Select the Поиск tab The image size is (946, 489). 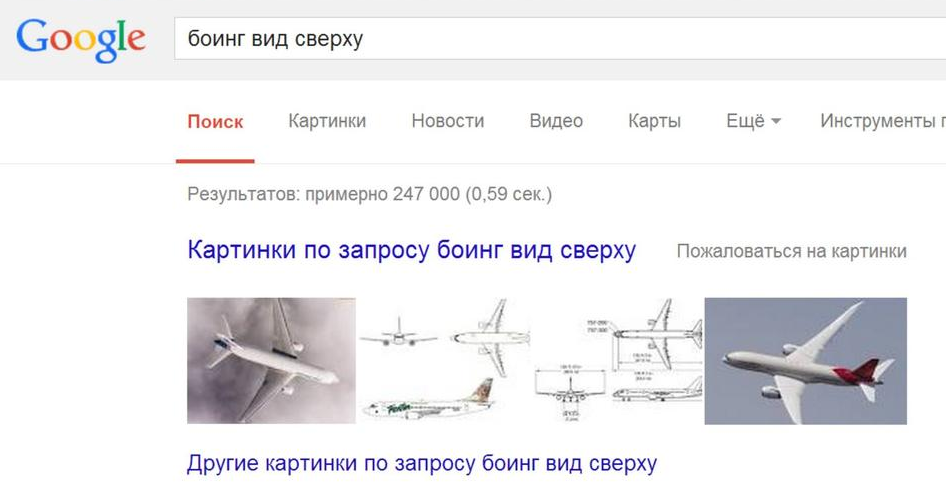[215, 121]
